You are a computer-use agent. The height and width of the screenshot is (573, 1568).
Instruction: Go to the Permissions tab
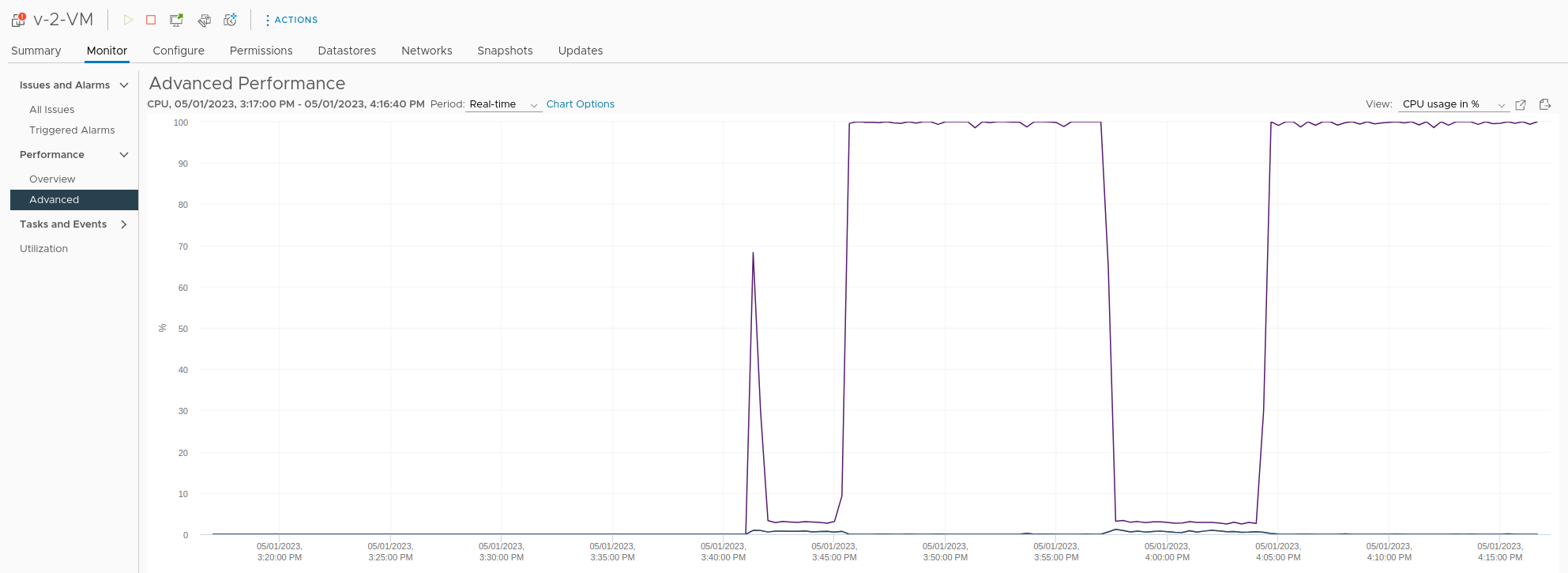point(261,51)
